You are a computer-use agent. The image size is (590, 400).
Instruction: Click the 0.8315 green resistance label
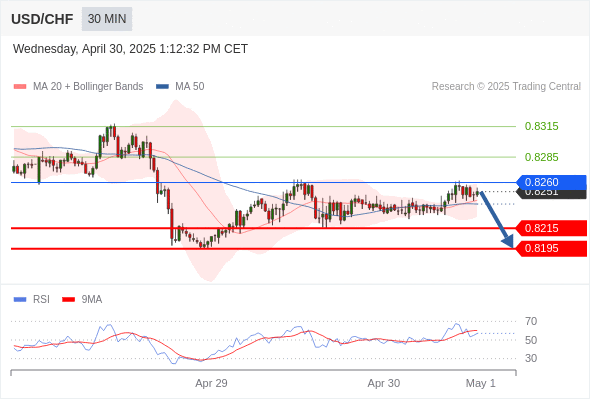pyautogui.click(x=541, y=126)
